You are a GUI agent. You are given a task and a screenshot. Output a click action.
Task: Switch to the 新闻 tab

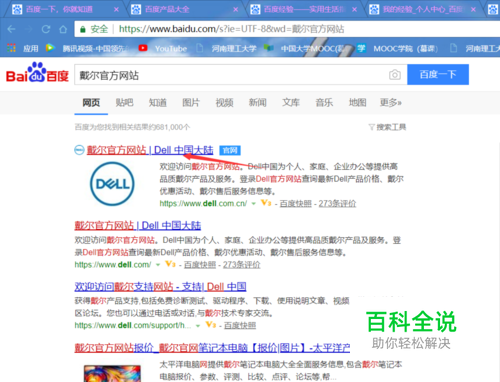point(258,102)
